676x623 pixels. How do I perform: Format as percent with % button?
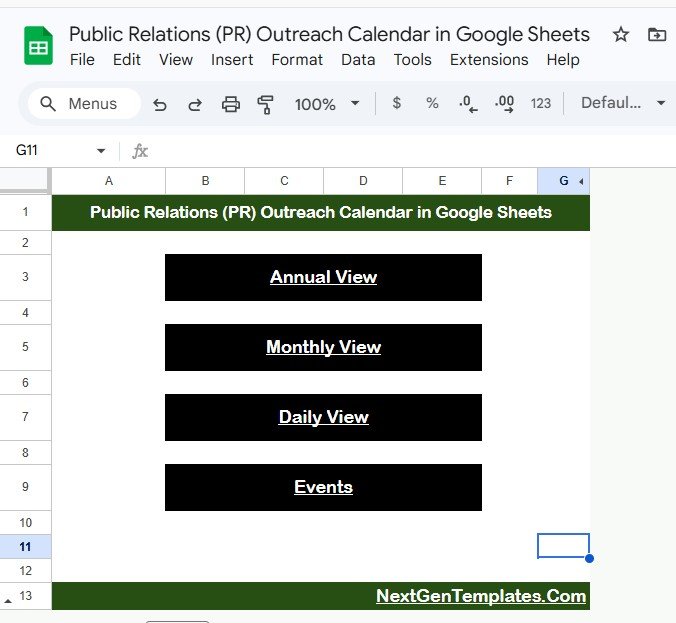[x=432, y=103]
